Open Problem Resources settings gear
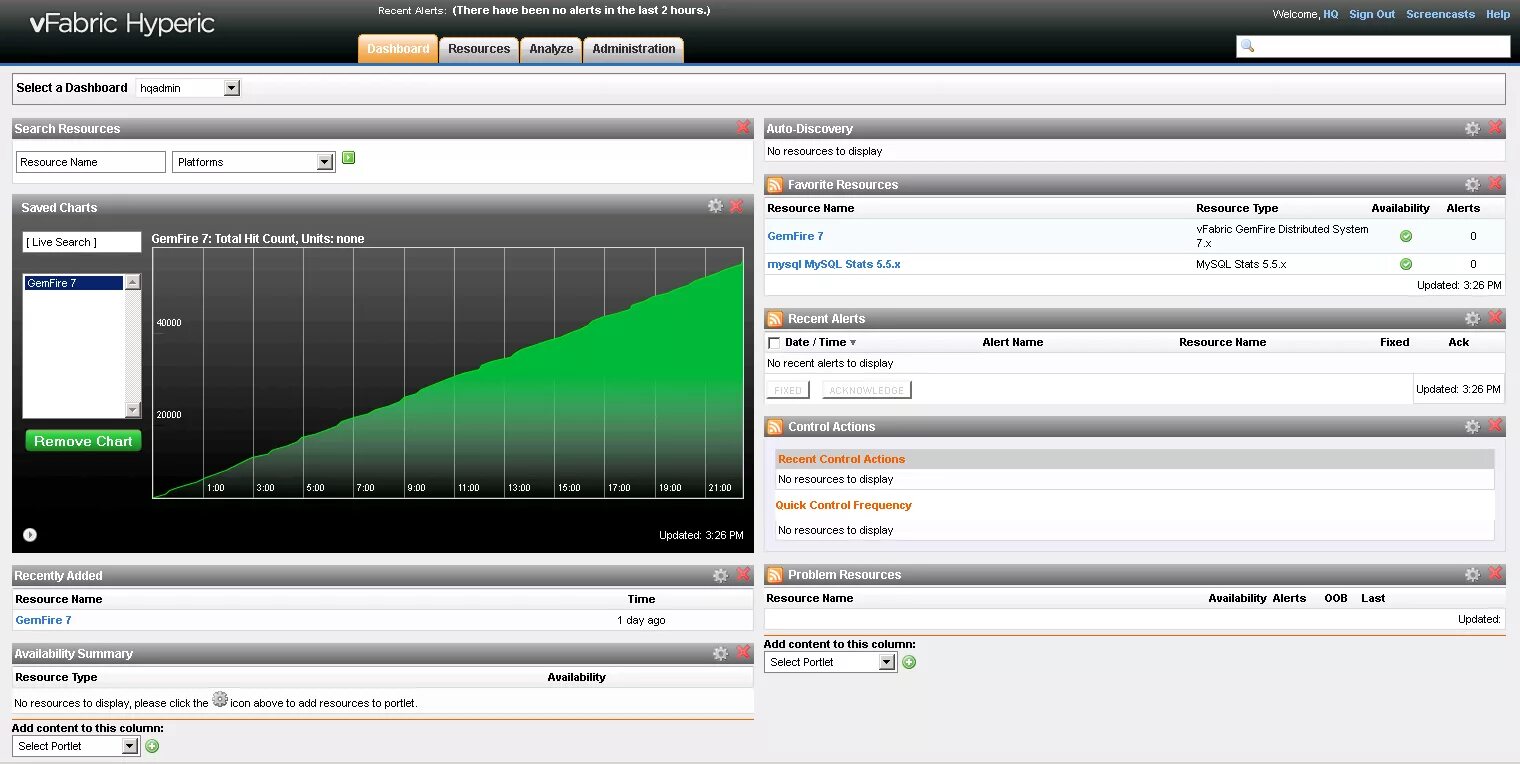This screenshot has width=1520, height=764. (x=1472, y=574)
